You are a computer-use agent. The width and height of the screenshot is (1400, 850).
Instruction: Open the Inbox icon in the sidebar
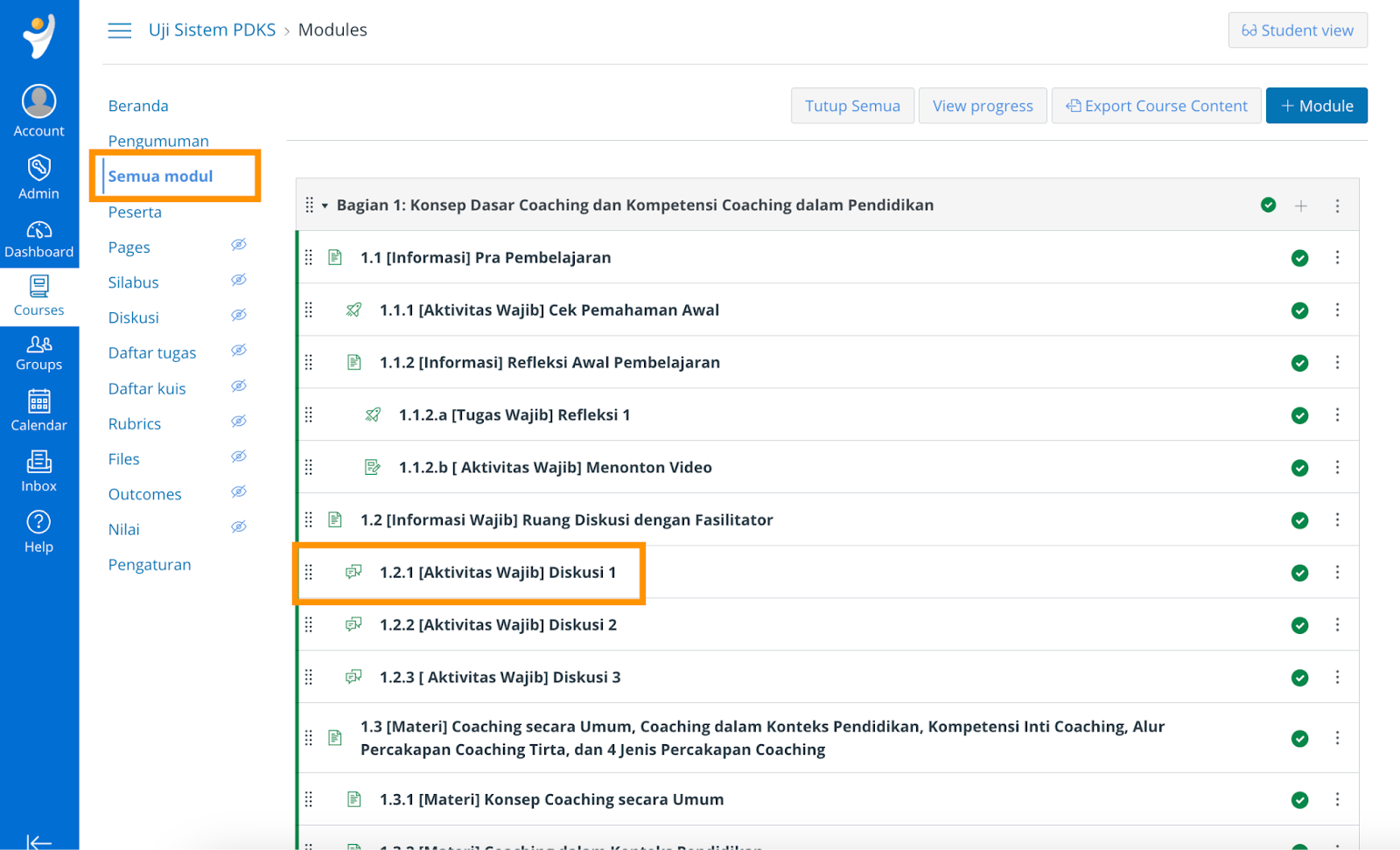[38, 461]
